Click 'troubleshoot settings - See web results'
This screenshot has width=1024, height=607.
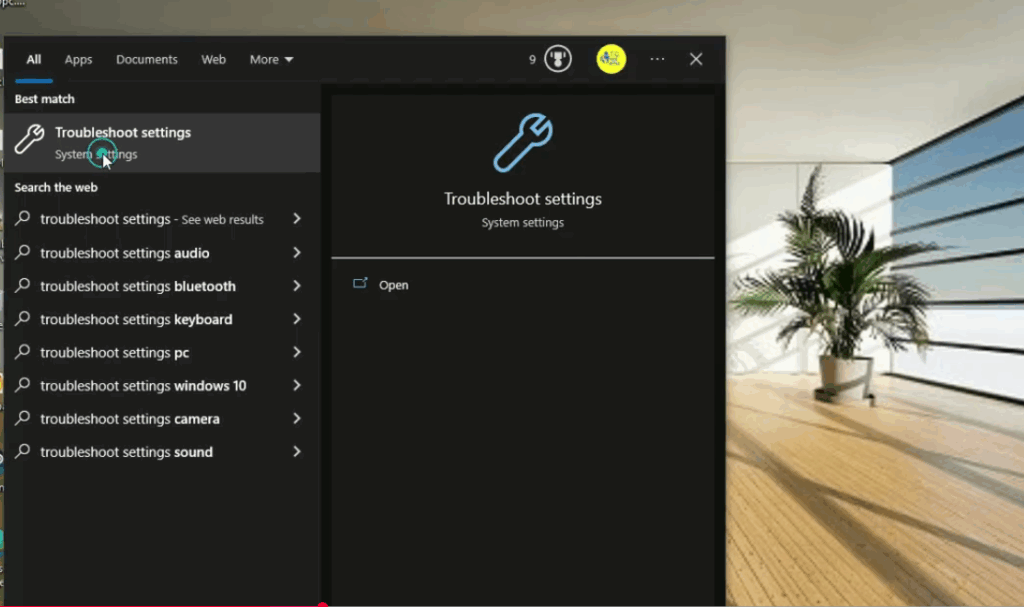(x=151, y=219)
